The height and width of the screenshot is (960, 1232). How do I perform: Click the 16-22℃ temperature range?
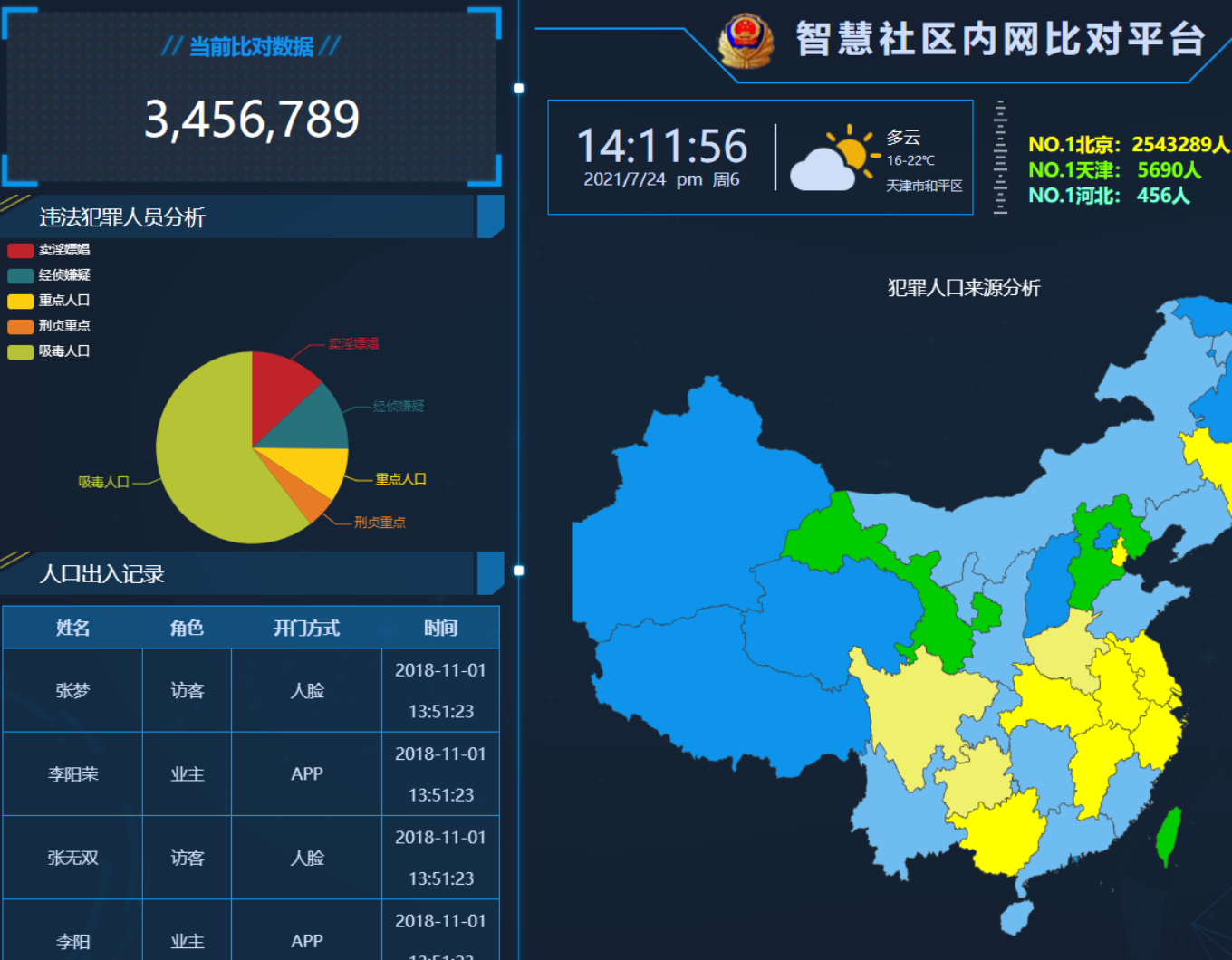pos(910,160)
